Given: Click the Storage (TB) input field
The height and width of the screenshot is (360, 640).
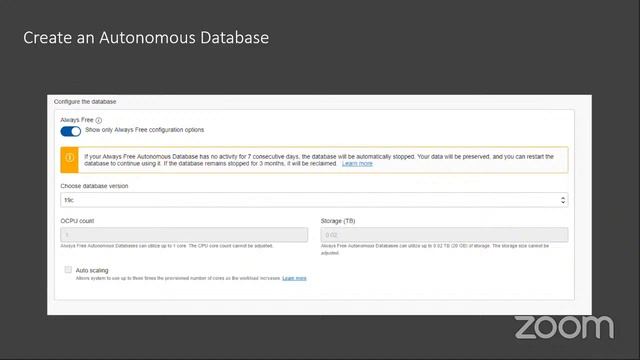Looking at the screenshot, I should point(444,235).
